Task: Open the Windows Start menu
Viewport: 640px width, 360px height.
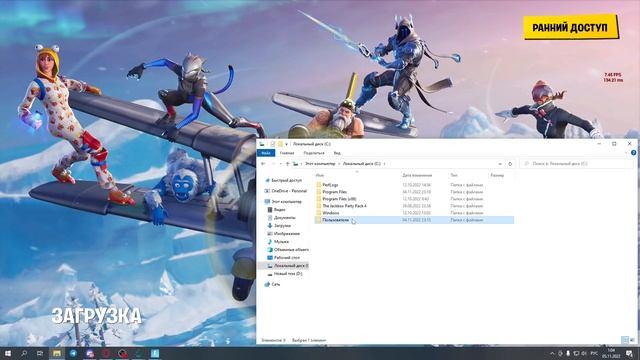Action: pyautogui.click(x=8, y=353)
